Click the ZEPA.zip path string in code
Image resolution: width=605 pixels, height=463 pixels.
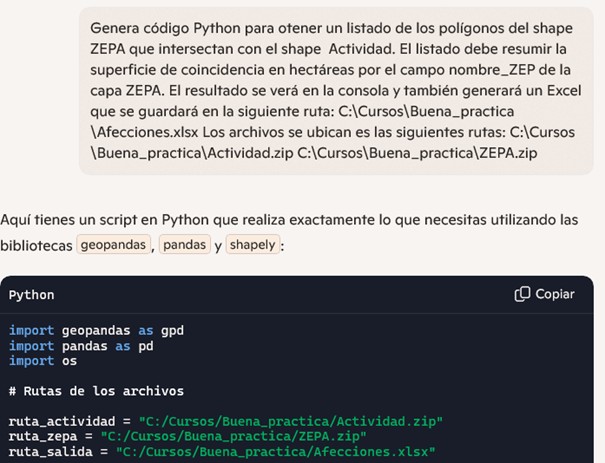click(233, 436)
